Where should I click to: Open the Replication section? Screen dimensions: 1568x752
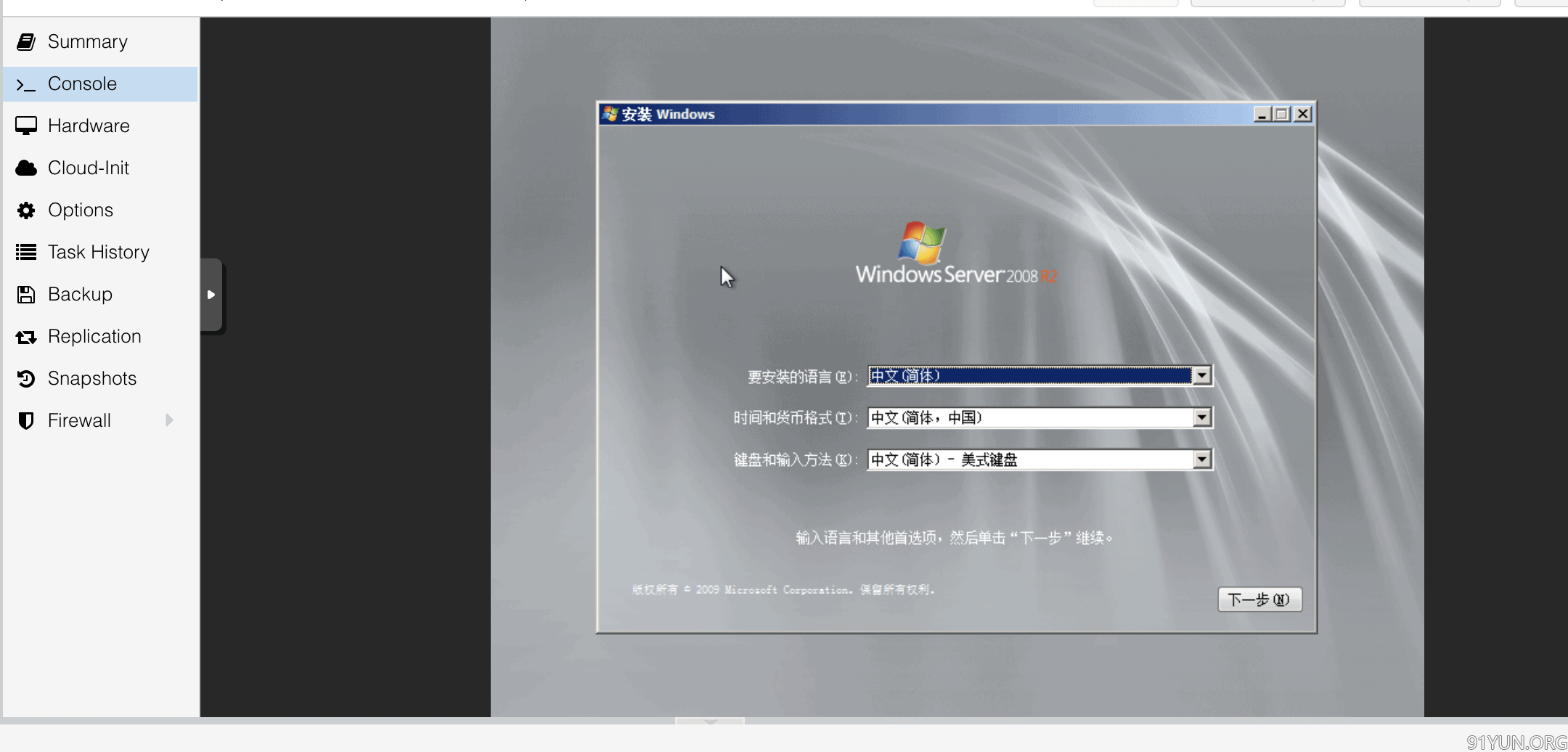point(100,337)
